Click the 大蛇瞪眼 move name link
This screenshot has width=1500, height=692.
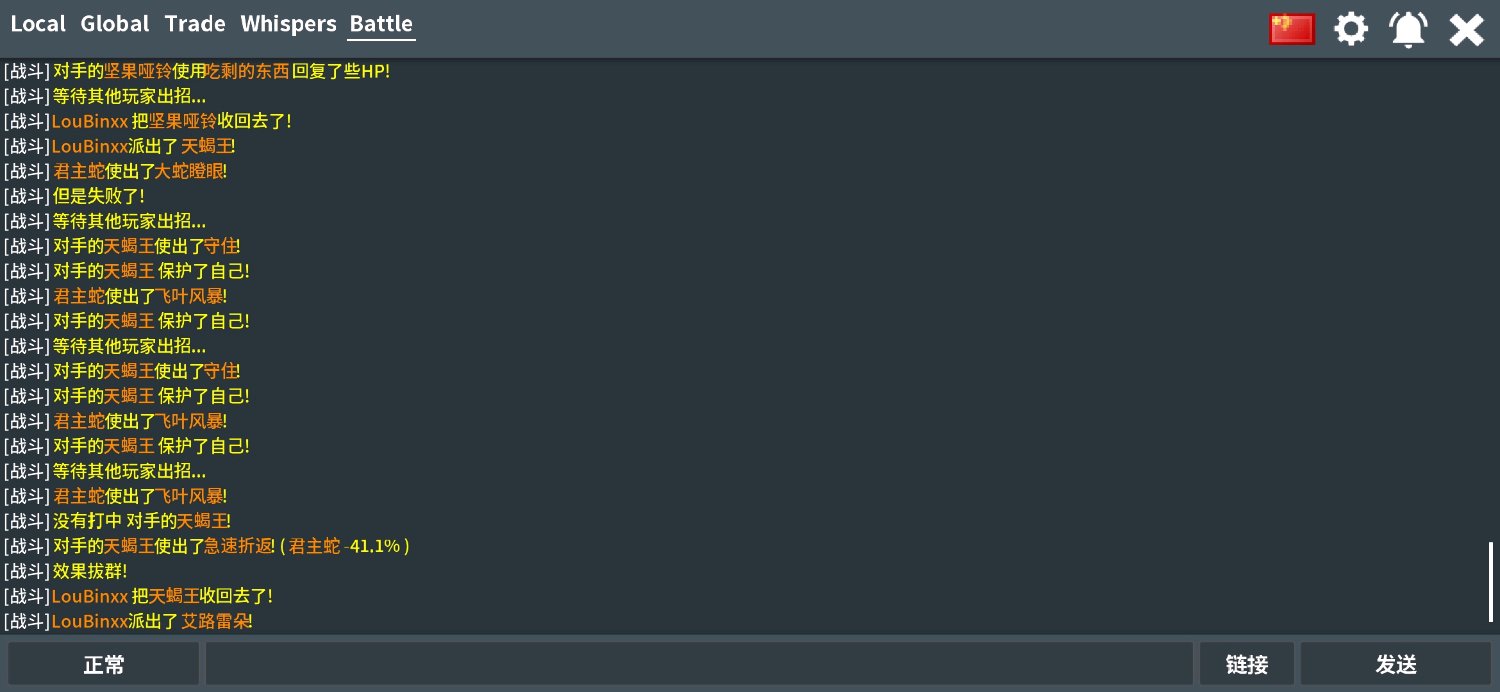(x=189, y=171)
